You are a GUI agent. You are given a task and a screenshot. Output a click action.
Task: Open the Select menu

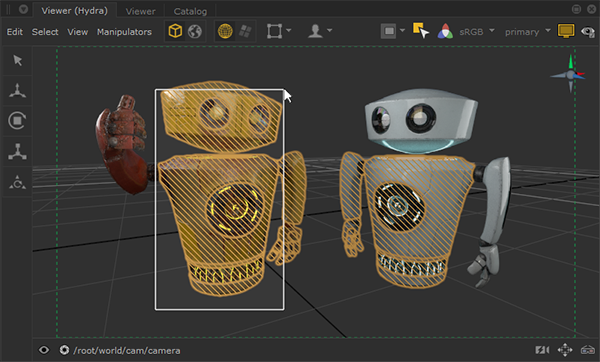coord(45,32)
